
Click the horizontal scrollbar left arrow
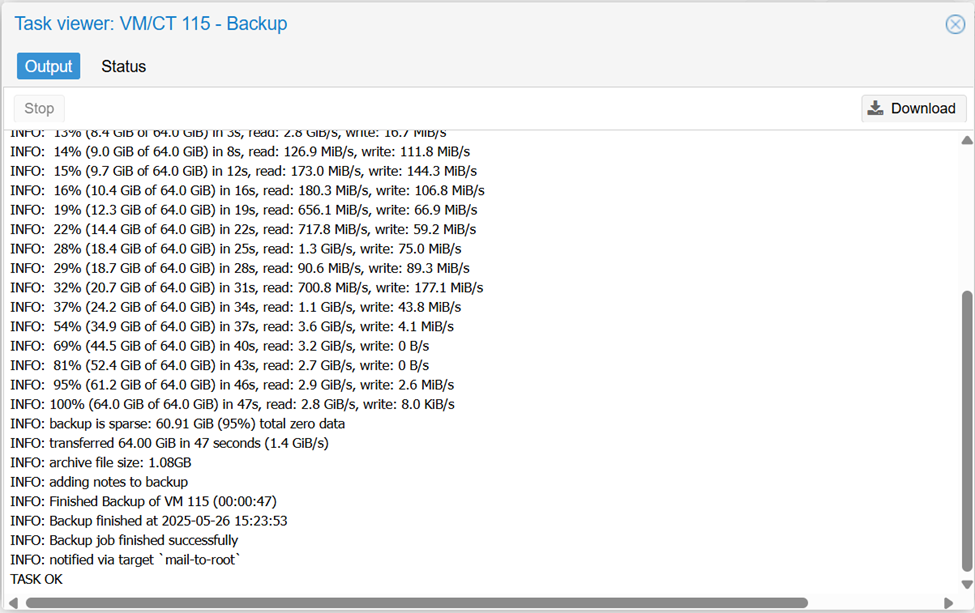click(x=15, y=603)
